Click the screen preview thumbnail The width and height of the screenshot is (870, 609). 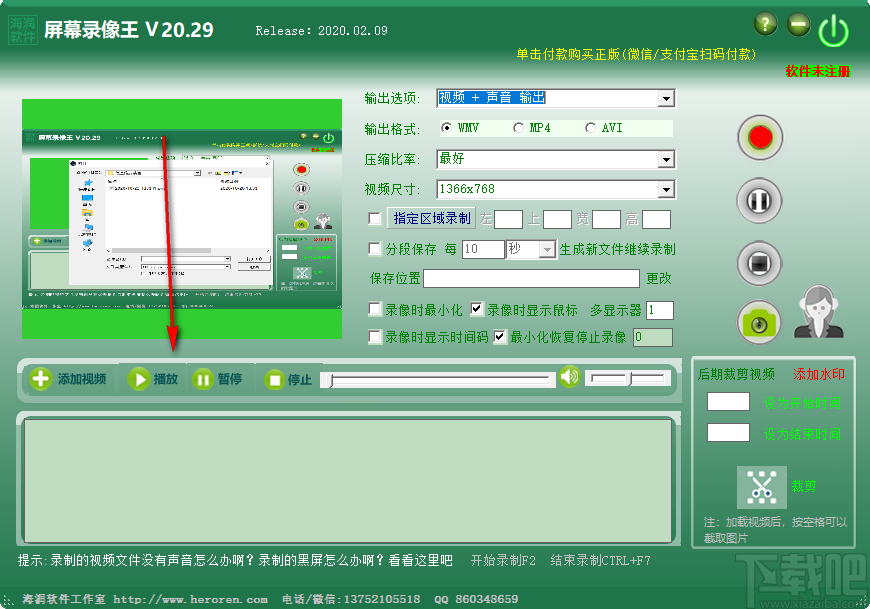pyautogui.click(x=182, y=219)
